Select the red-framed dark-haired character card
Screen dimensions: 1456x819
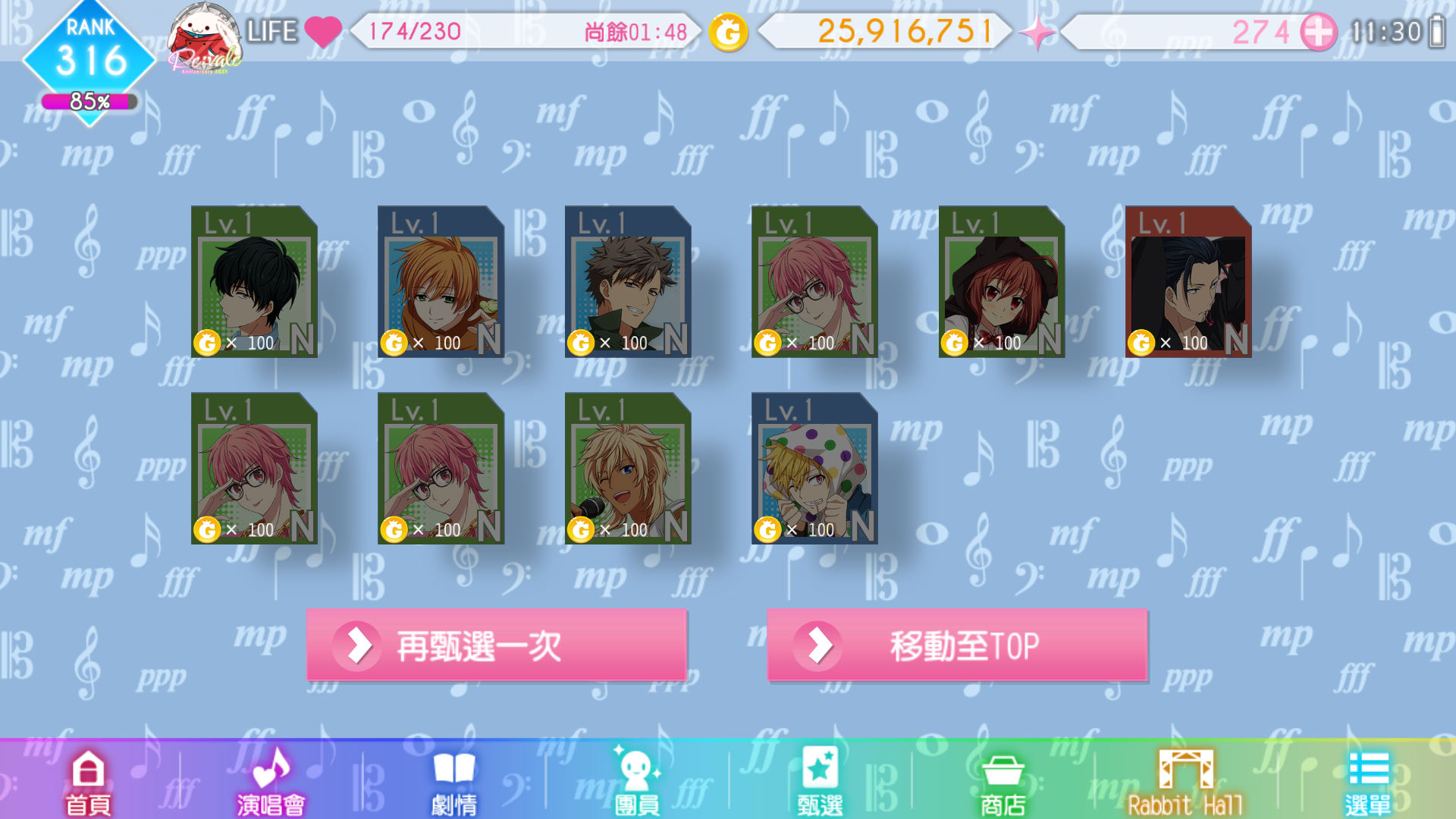(x=1188, y=281)
